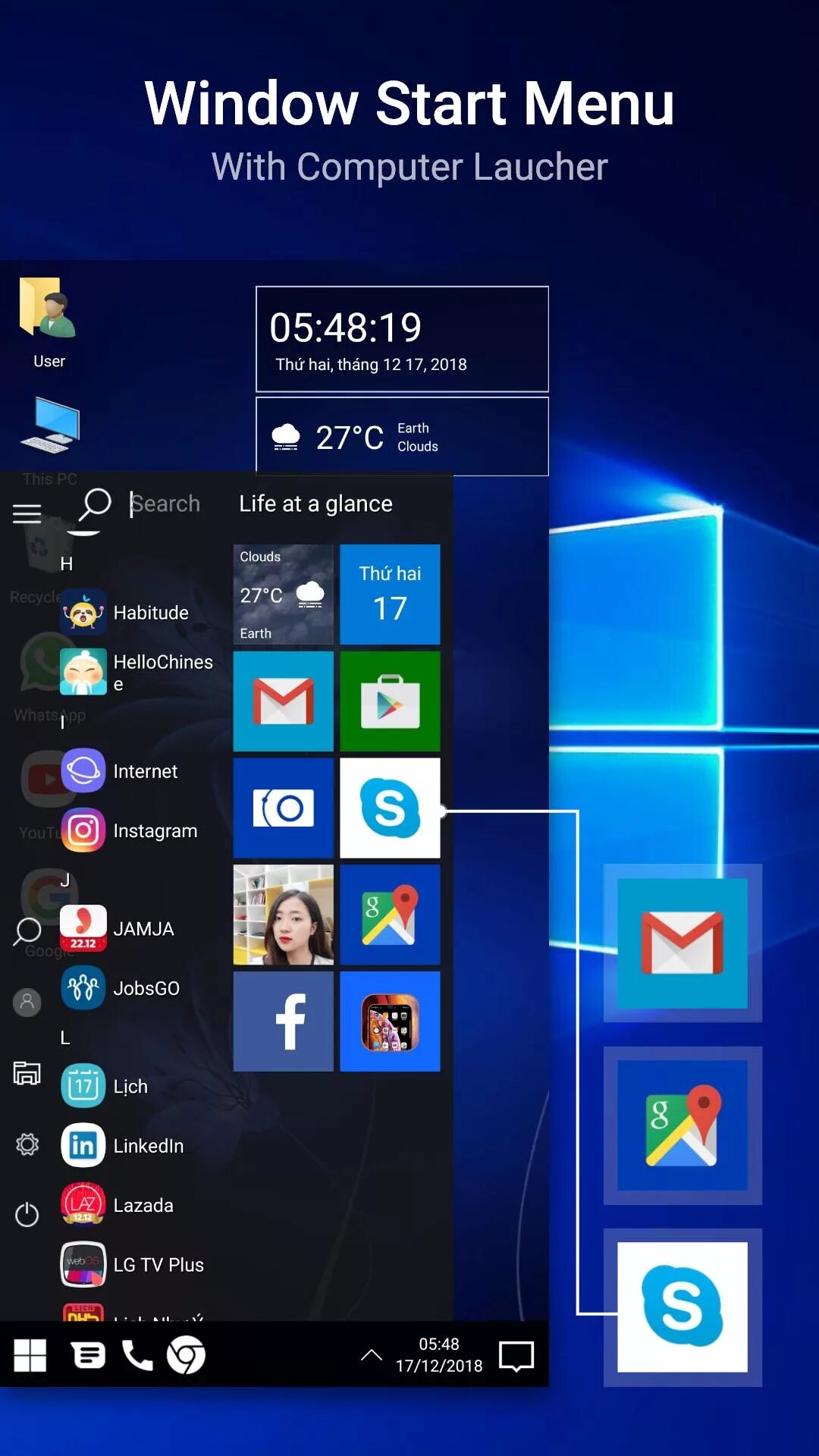Open the Facebook tile

(283, 1021)
